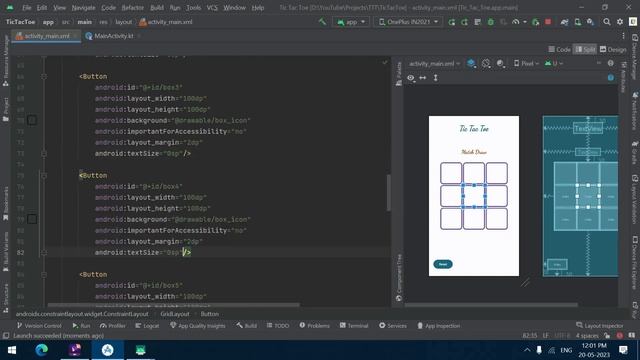
Task: Click gutter drawable preview for box4 background
Action: (x=32, y=220)
